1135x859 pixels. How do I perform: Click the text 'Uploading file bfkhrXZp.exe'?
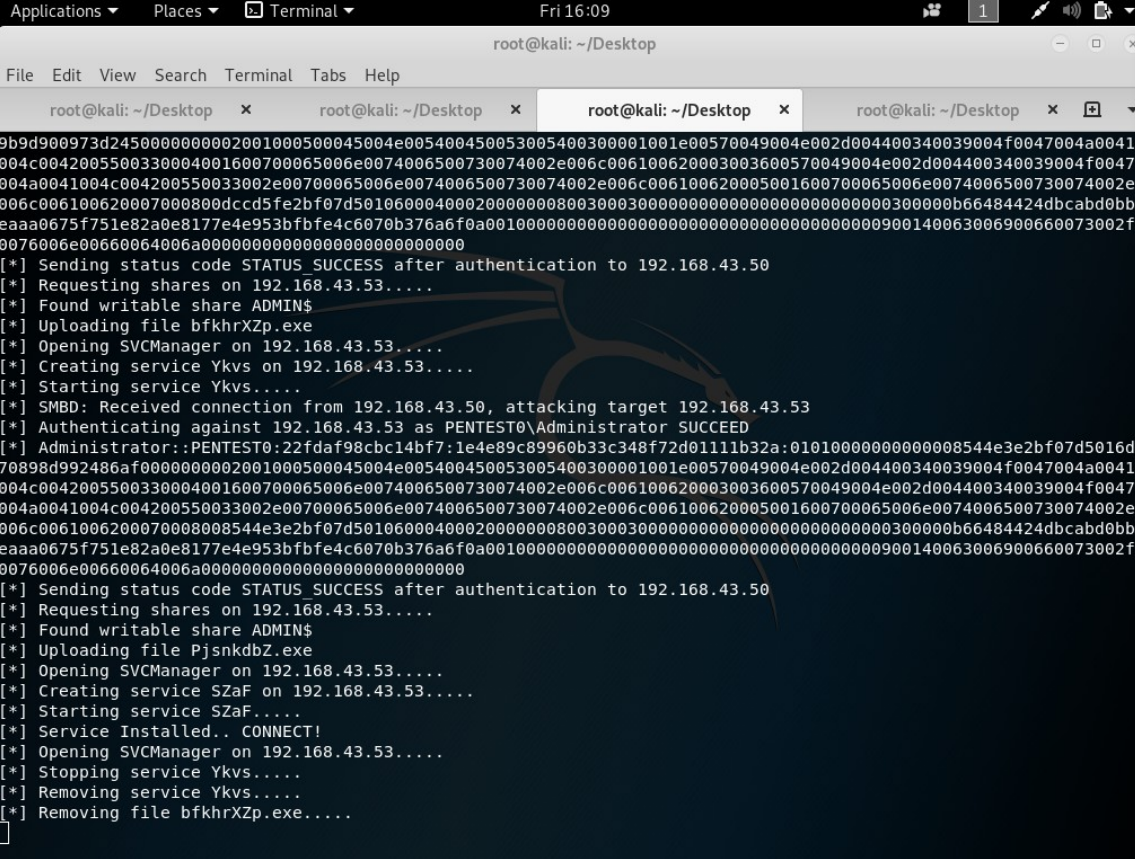[175, 326]
